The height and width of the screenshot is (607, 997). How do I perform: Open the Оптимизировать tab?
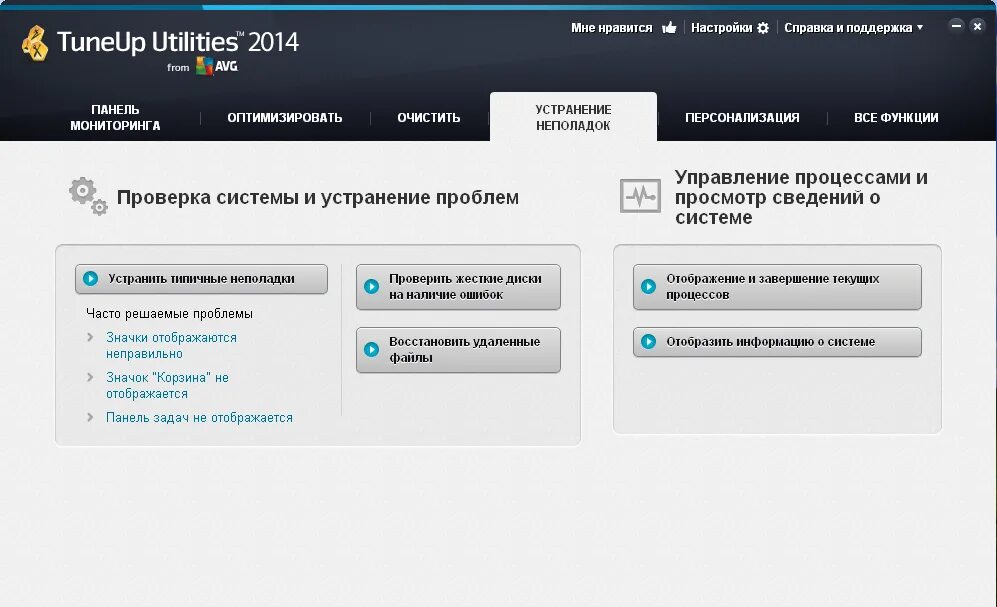[x=285, y=118]
